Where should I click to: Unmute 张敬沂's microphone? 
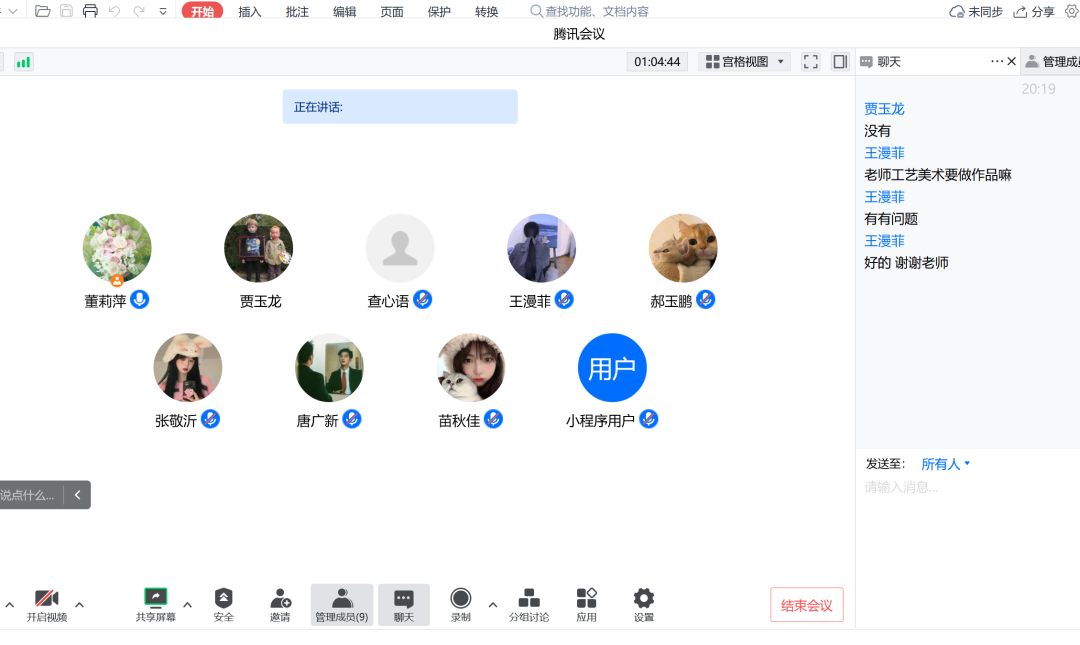pyautogui.click(x=210, y=419)
